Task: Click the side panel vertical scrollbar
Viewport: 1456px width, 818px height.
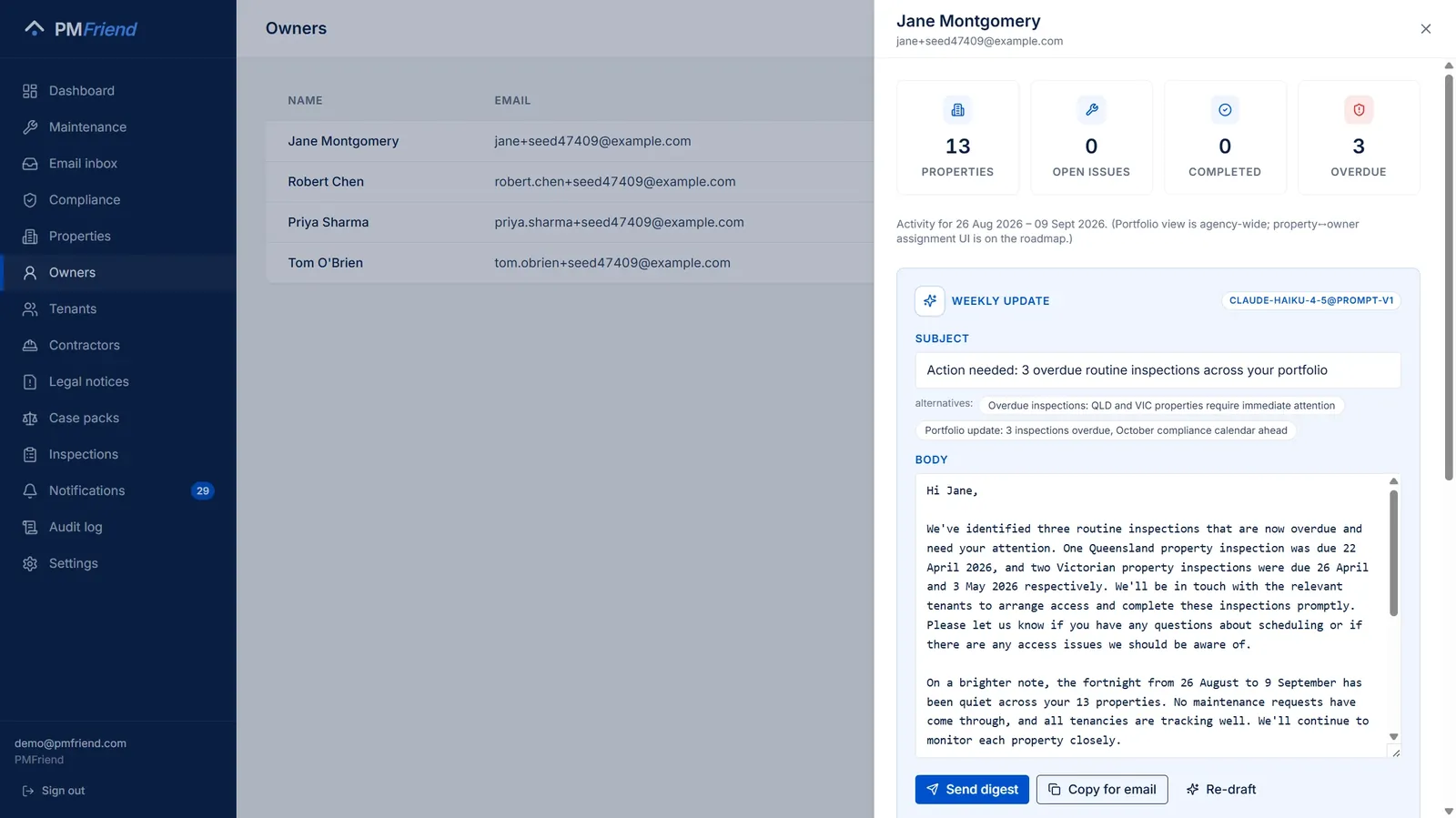Action: [x=1449, y=277]
